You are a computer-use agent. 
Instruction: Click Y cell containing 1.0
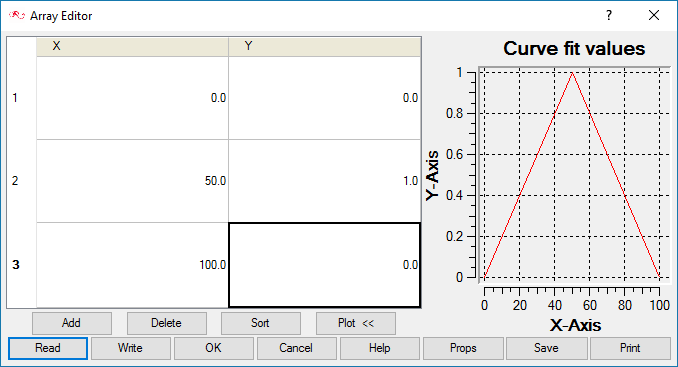[324, 181]
